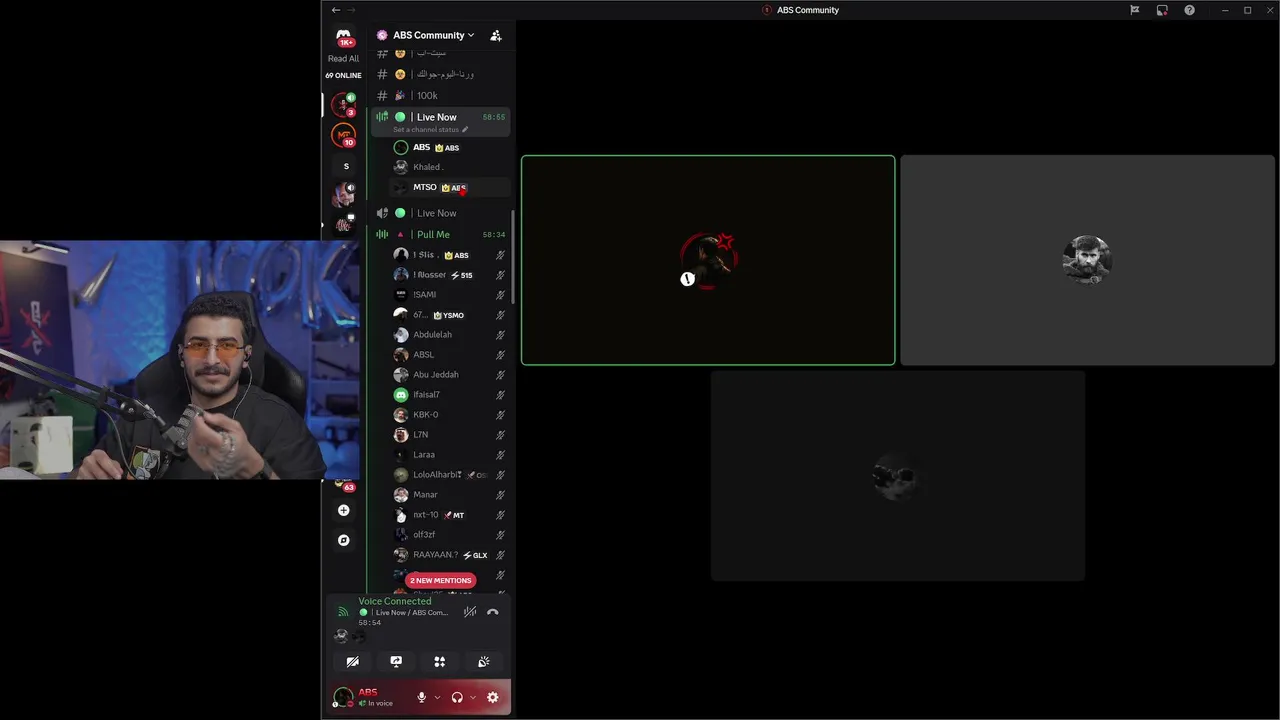Click the green connection signal icon

coord(343,612)
